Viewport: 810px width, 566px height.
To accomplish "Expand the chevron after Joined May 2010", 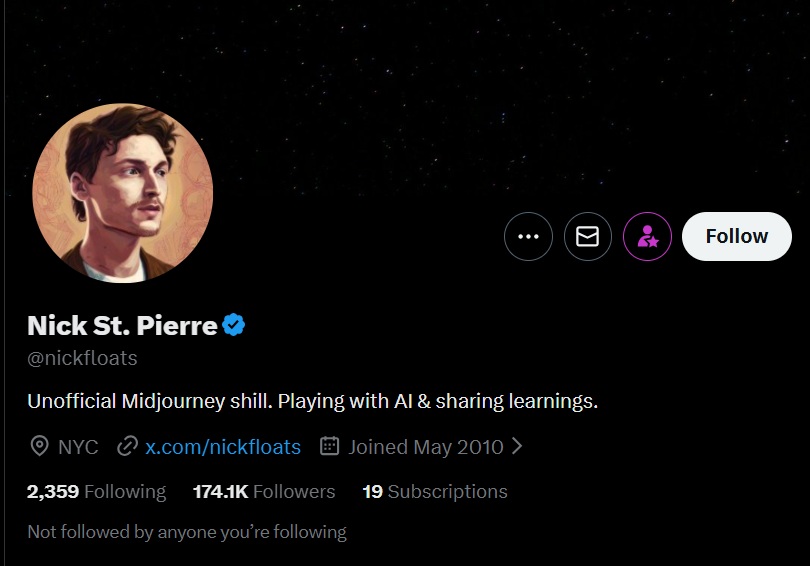I will click(517, 446).
